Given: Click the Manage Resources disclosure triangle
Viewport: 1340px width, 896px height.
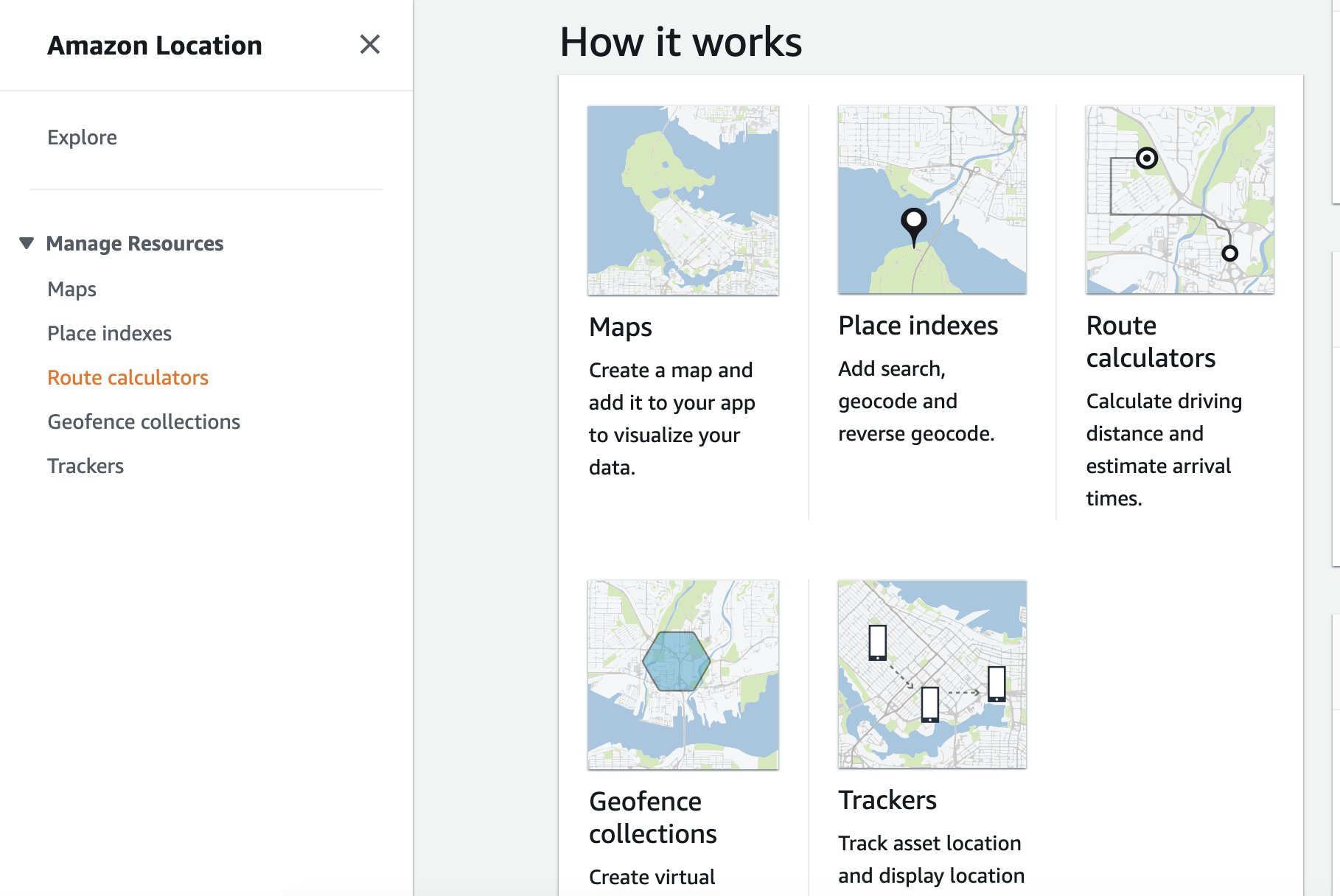Looking at the screenshot, I should (x=26, y=242).
